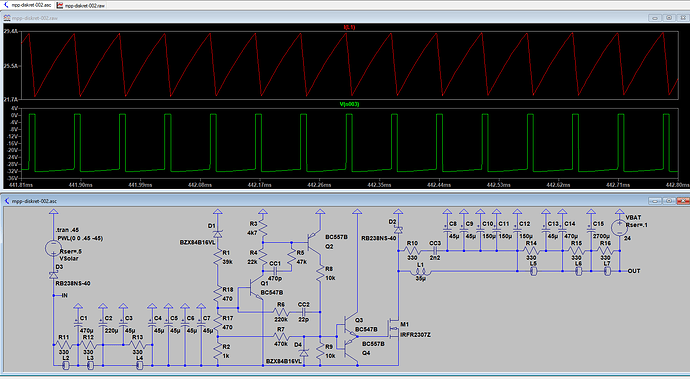Screen dimensions: 690x379
Task: Select the VBAT voltage source symbol
Action: tap(619, 228)
